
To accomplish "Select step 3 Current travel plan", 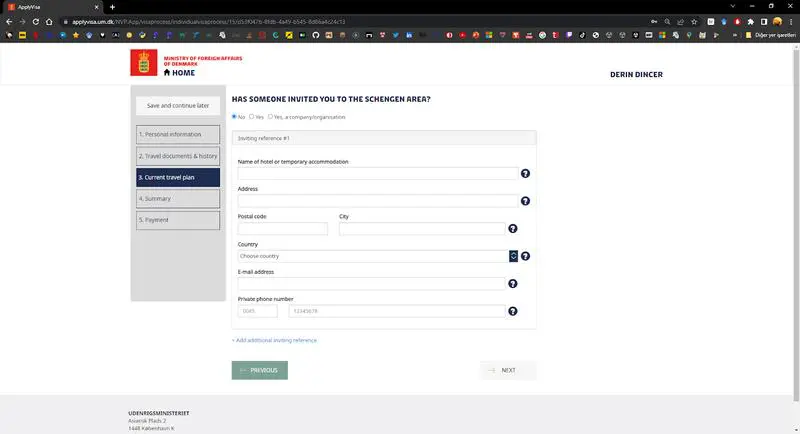I will [x=178, y=177].
